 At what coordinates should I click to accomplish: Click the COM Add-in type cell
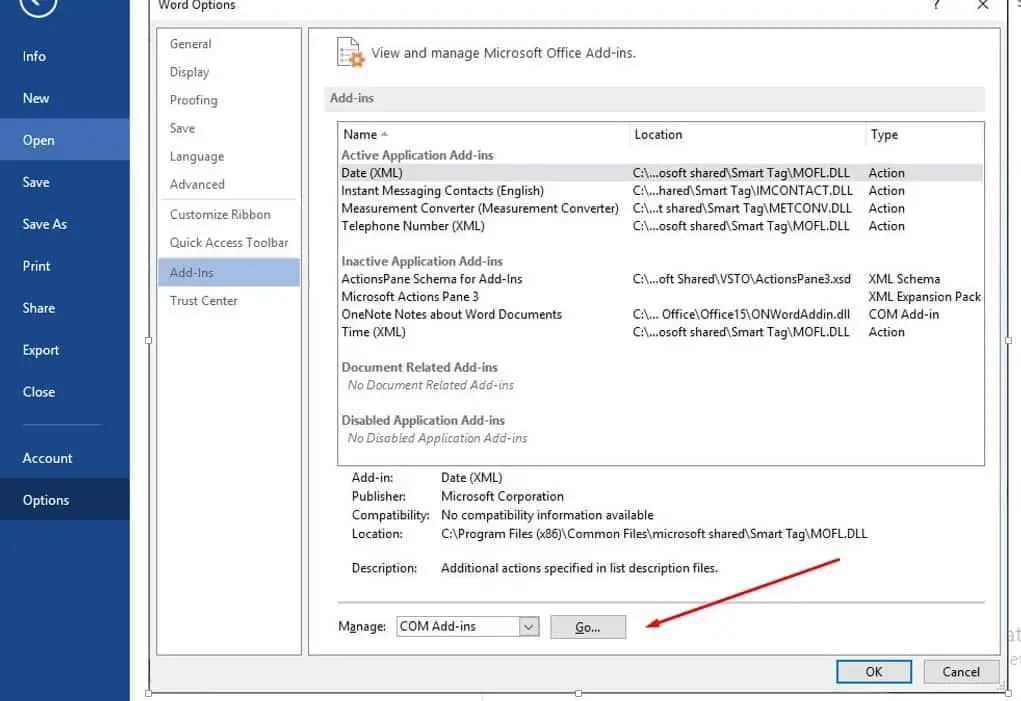904,314
